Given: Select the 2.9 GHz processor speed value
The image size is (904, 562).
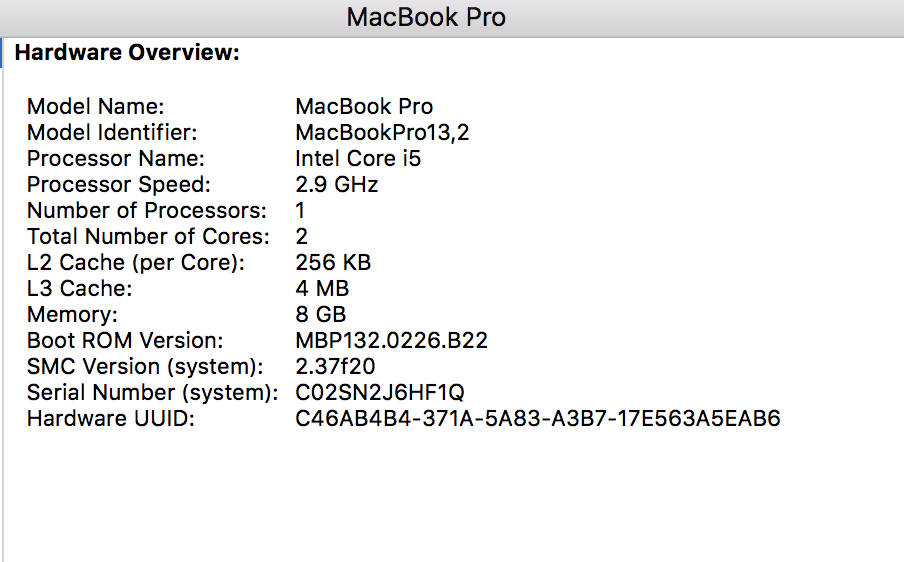Looking at the screenshot, I should point(337,184).
